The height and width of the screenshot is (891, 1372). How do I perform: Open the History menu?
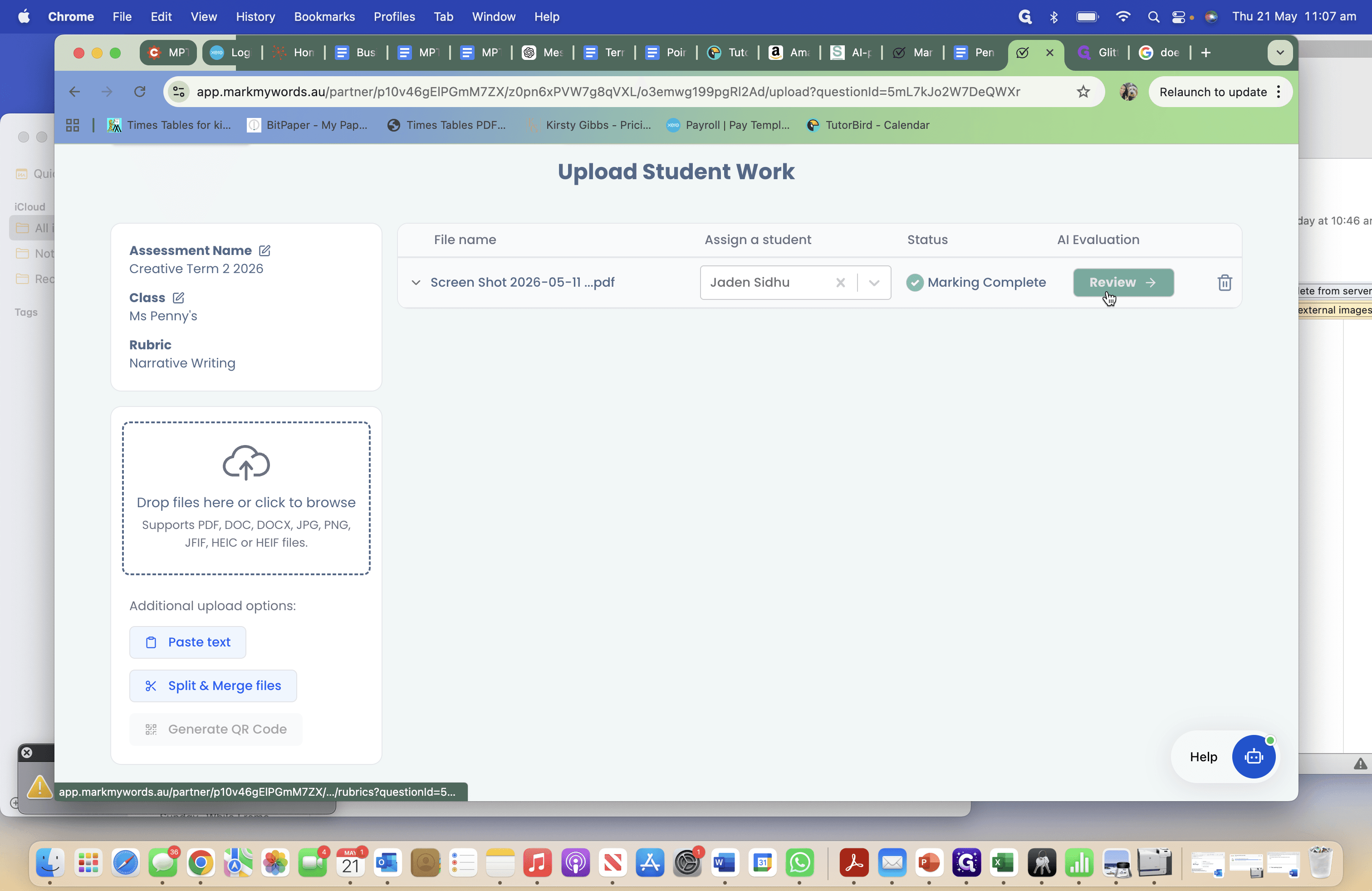click(255, 17)
